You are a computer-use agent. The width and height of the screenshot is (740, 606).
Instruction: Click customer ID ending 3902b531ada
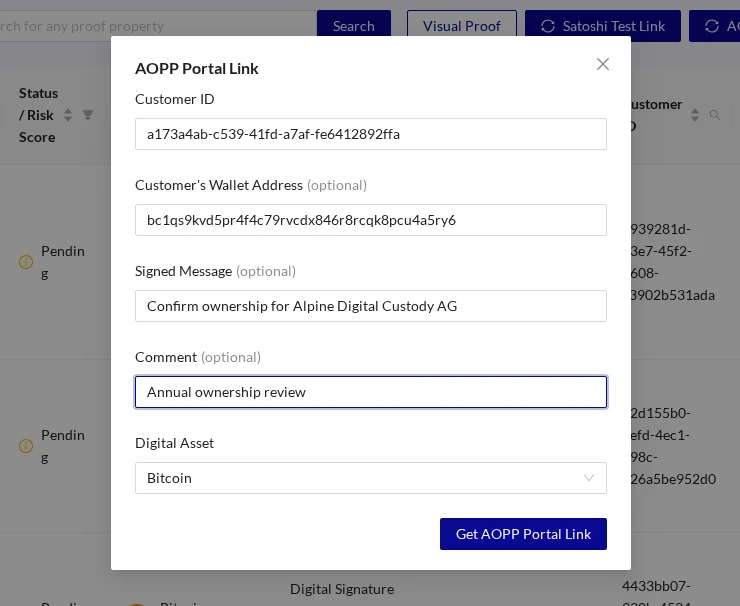[x=673, y=262]
